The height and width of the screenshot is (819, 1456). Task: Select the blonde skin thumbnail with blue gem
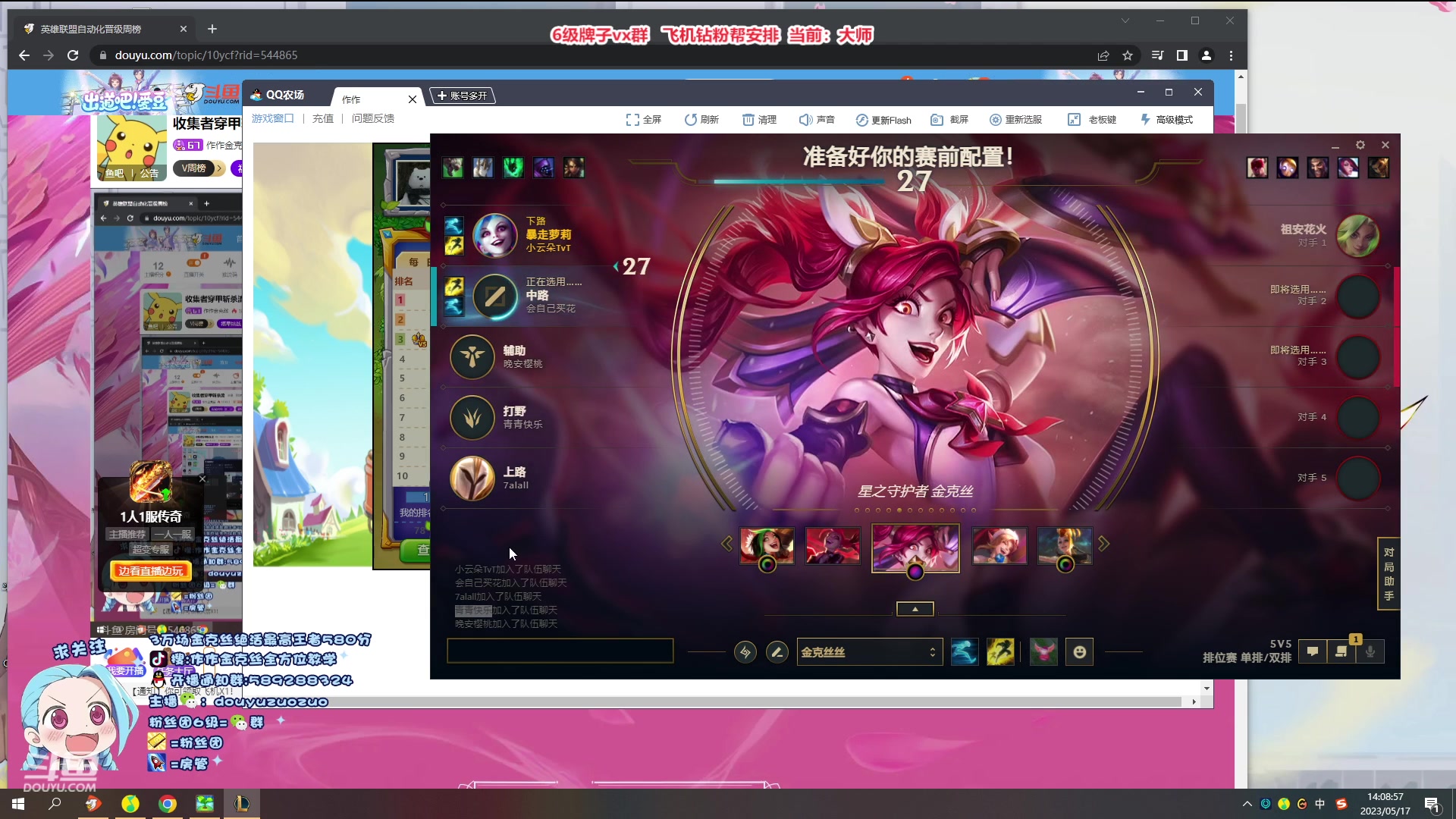pos(999,545)
